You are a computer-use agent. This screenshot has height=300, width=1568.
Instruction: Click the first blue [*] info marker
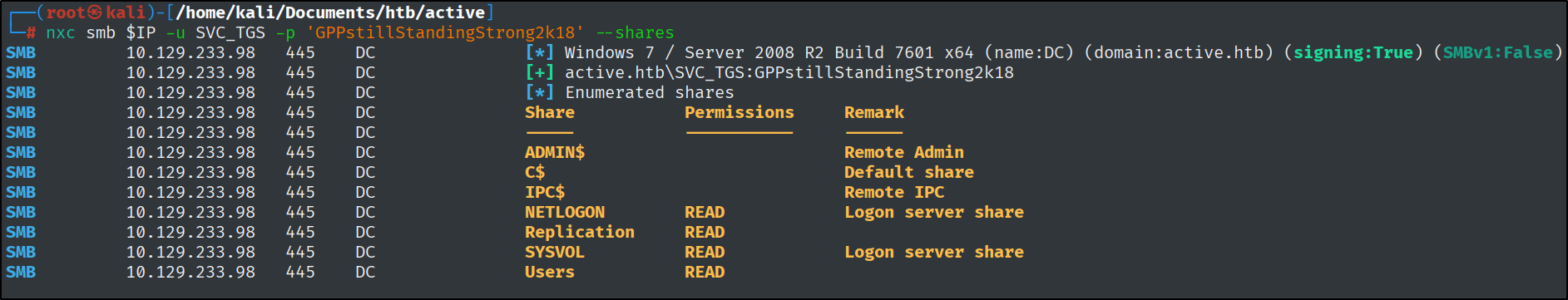(539, 52)
